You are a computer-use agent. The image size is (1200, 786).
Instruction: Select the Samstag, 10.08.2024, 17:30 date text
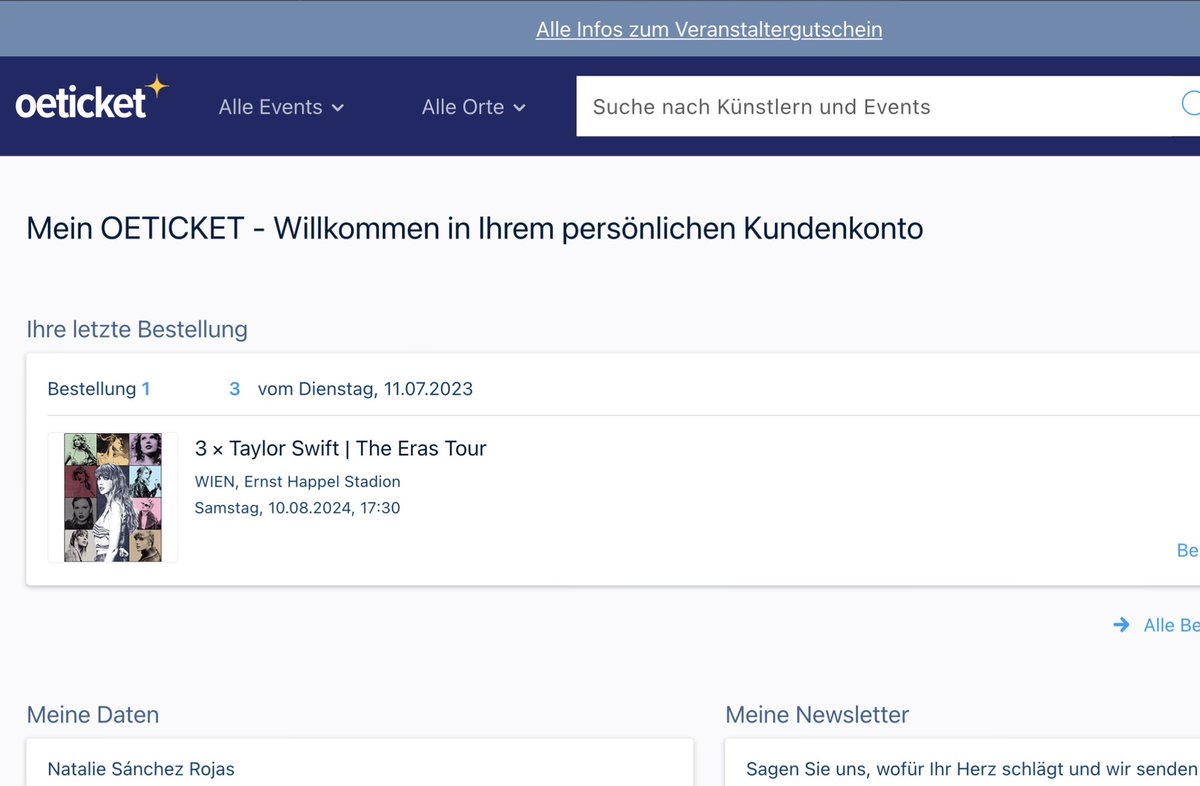(x=297, y=508)
